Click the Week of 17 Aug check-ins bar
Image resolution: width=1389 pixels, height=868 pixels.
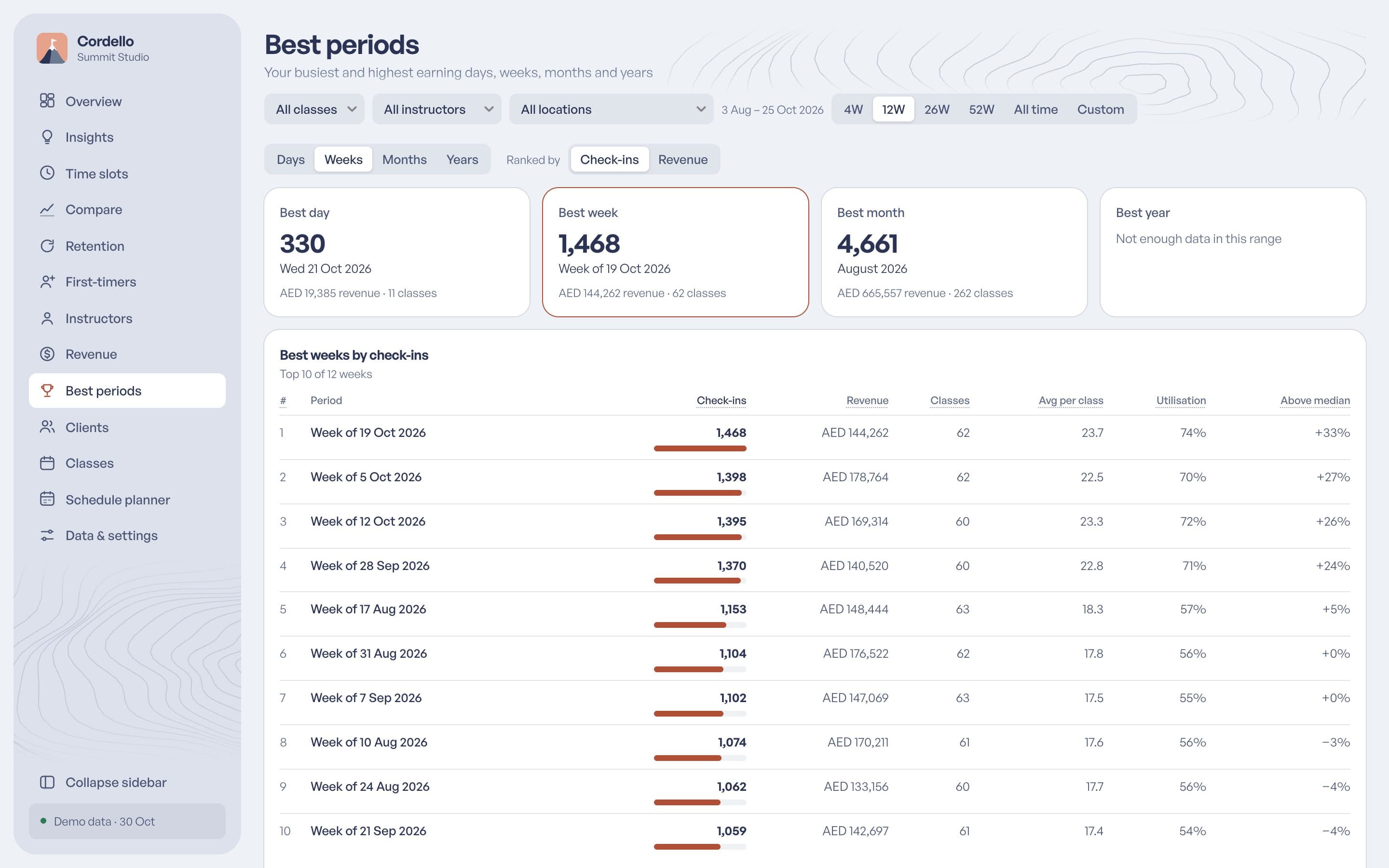pos(700,624)
